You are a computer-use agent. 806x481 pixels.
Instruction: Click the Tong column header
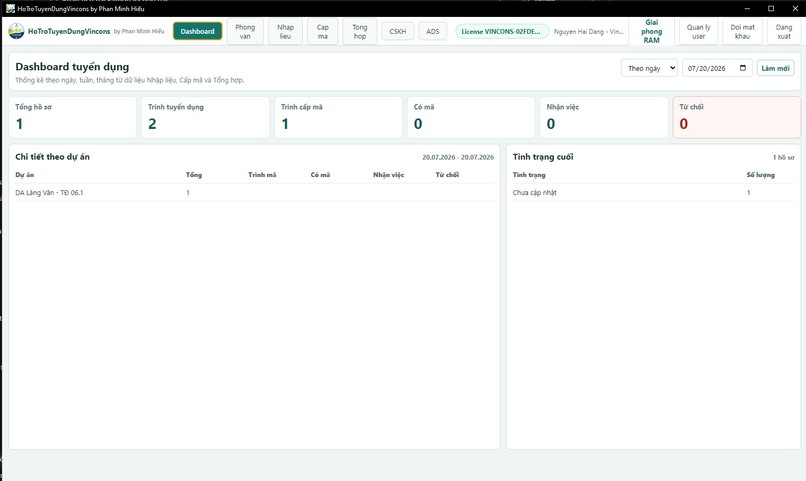pos(194,175)
